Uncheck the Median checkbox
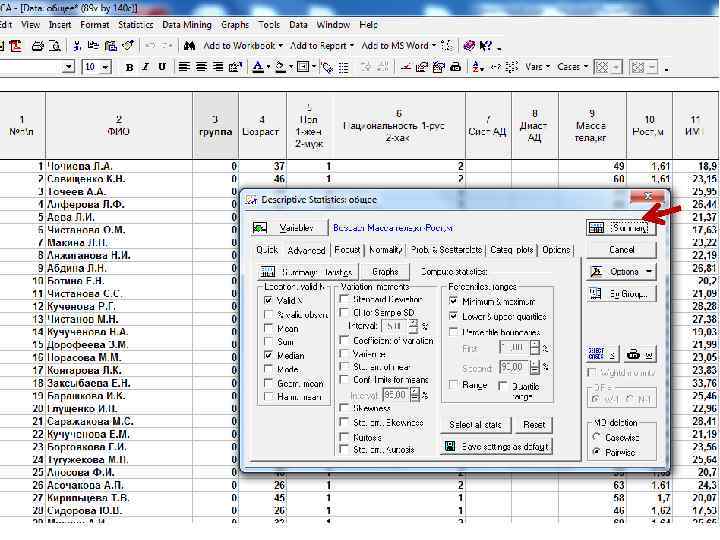 (269, 355)
